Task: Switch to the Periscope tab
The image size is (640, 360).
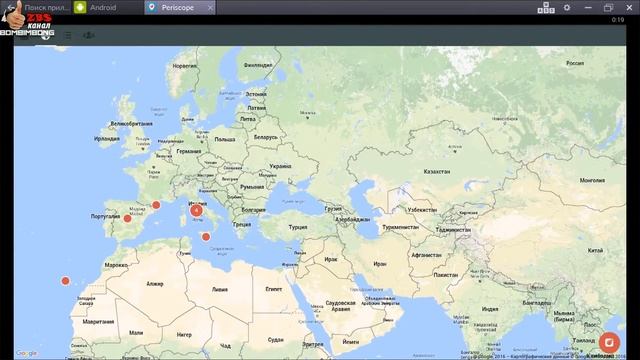Action: pyautogui.click(x=180, y=7)
